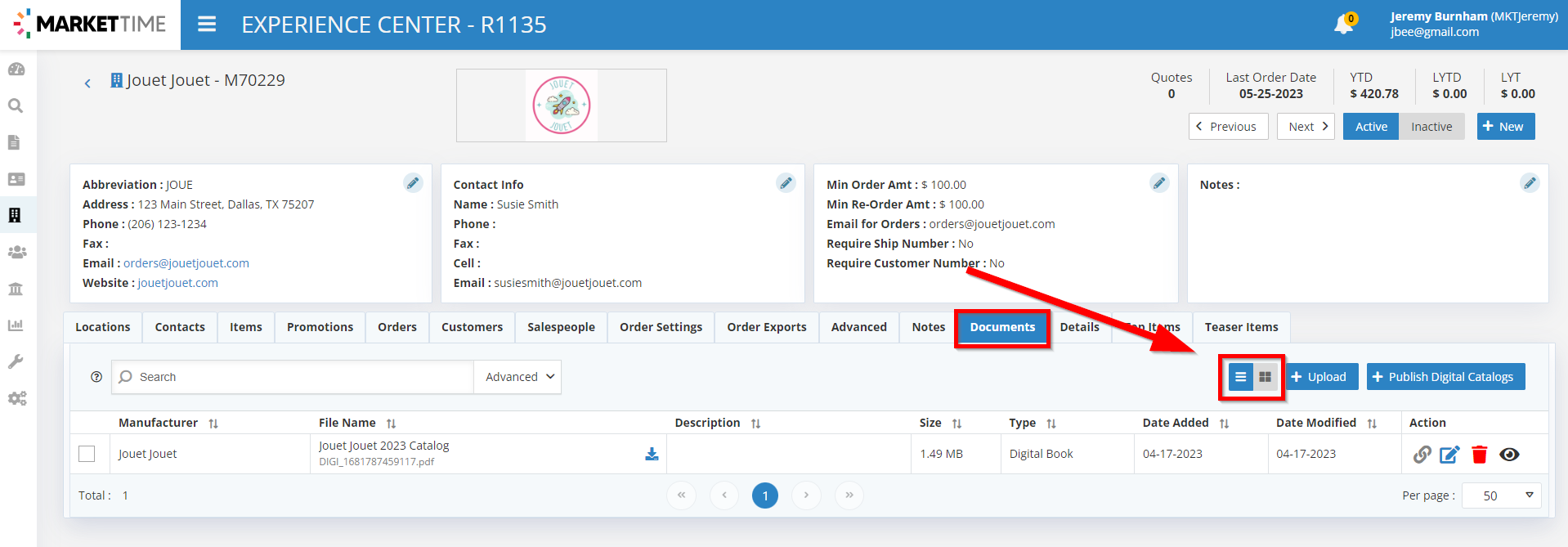Open the Advanced tab
1568x547 pixels.
(859, 327)
